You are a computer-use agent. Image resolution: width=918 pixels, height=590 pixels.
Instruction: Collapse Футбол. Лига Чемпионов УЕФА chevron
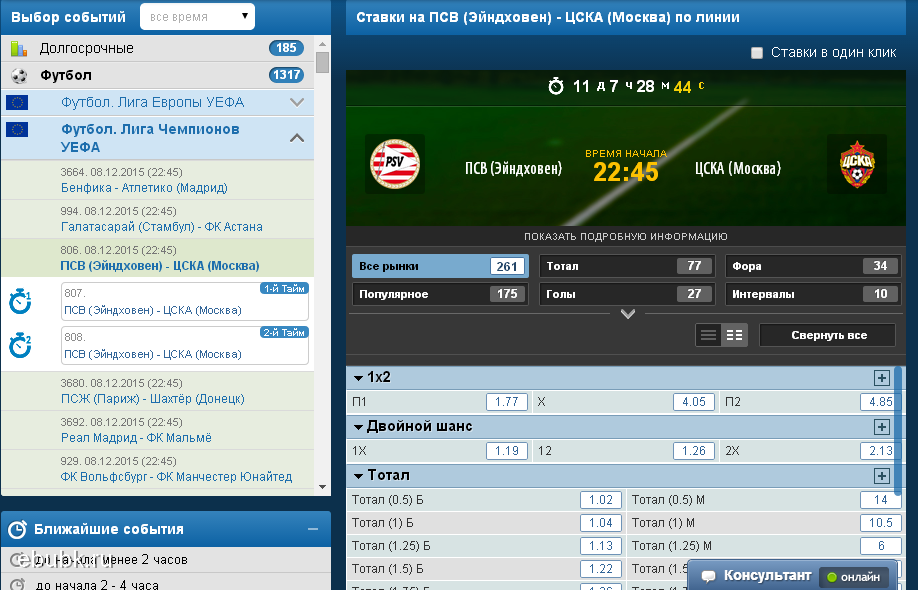[x=297, y=138]
